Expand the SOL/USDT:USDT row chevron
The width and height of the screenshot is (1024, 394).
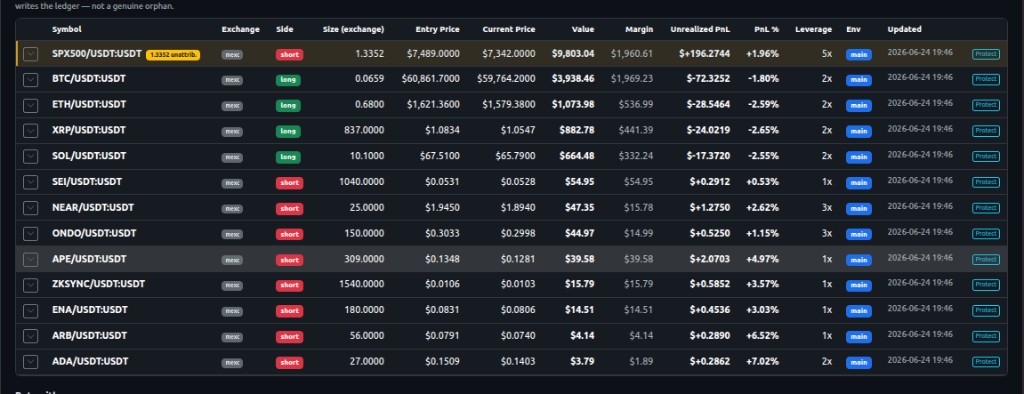(x=31, y=157)
